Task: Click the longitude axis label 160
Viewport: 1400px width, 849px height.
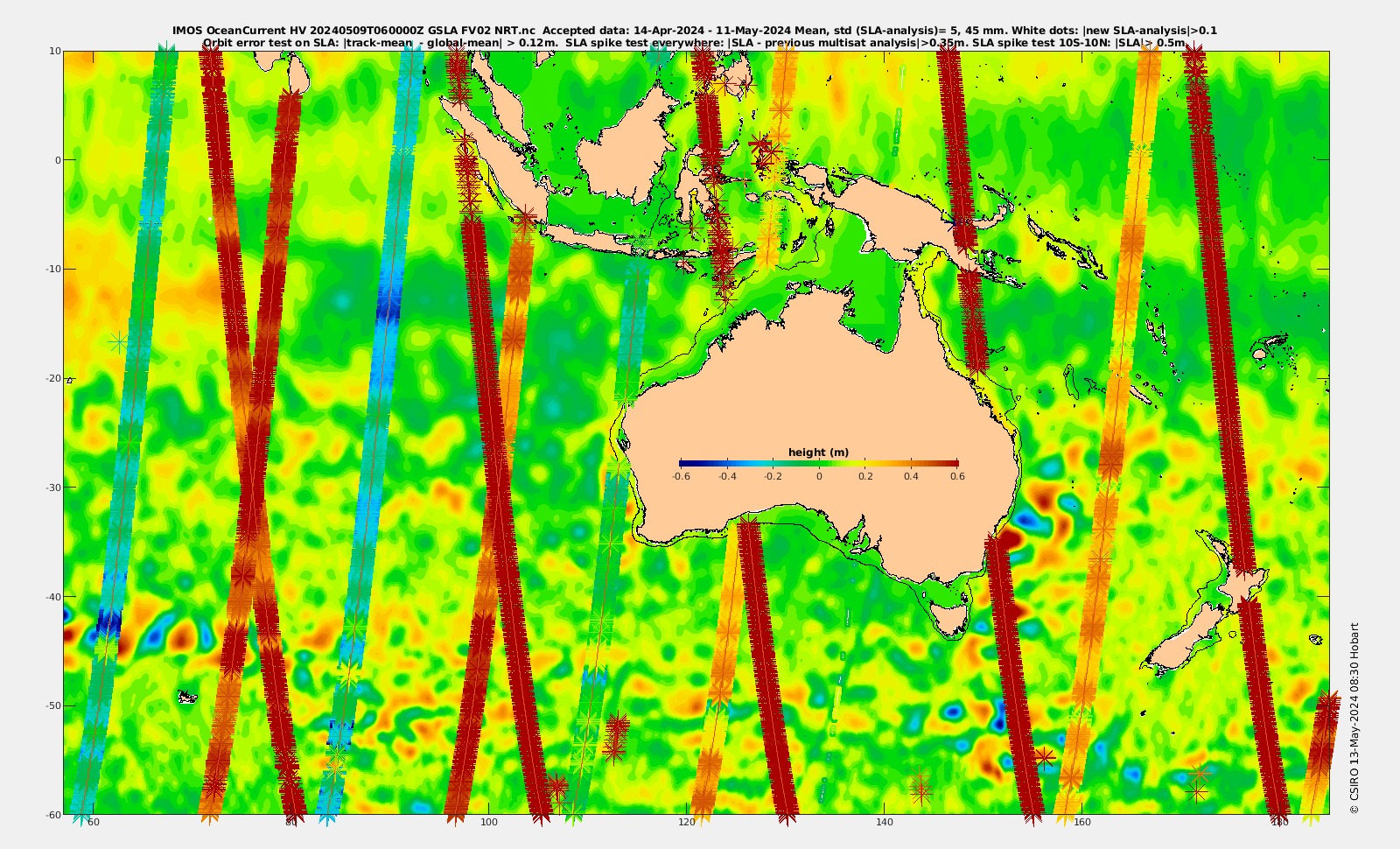Action: (1082, 823)
